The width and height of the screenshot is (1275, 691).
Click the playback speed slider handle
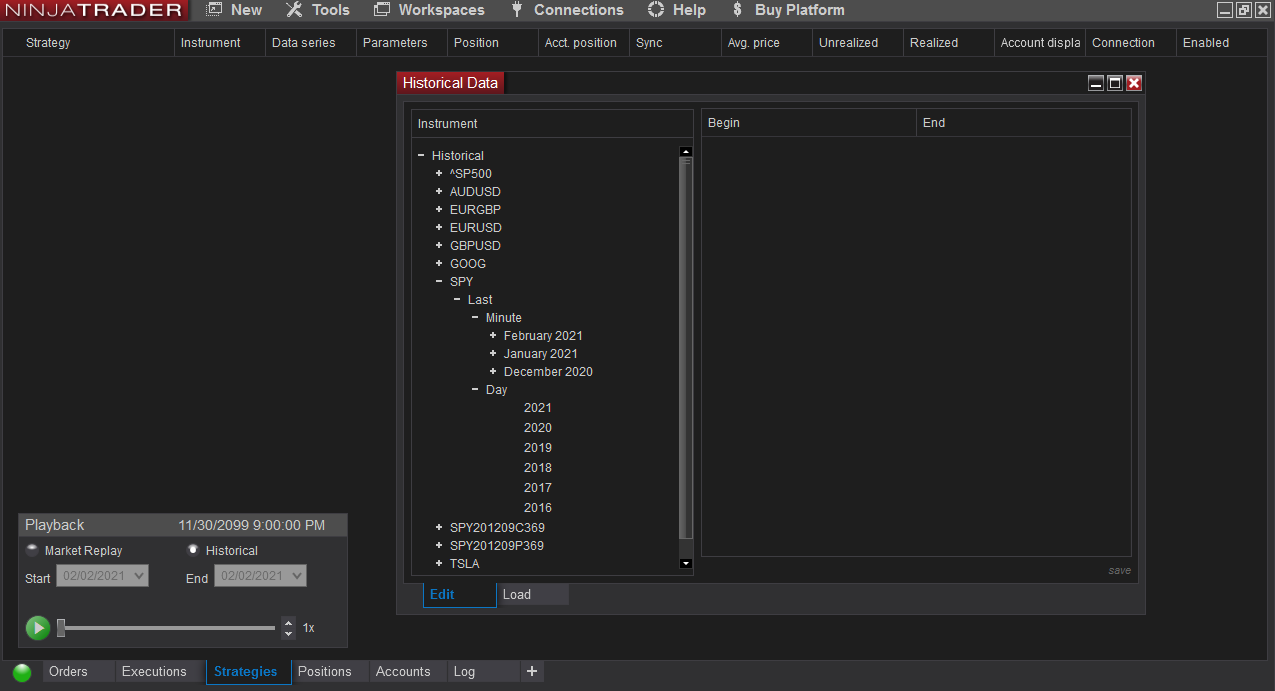pos(61,628)
